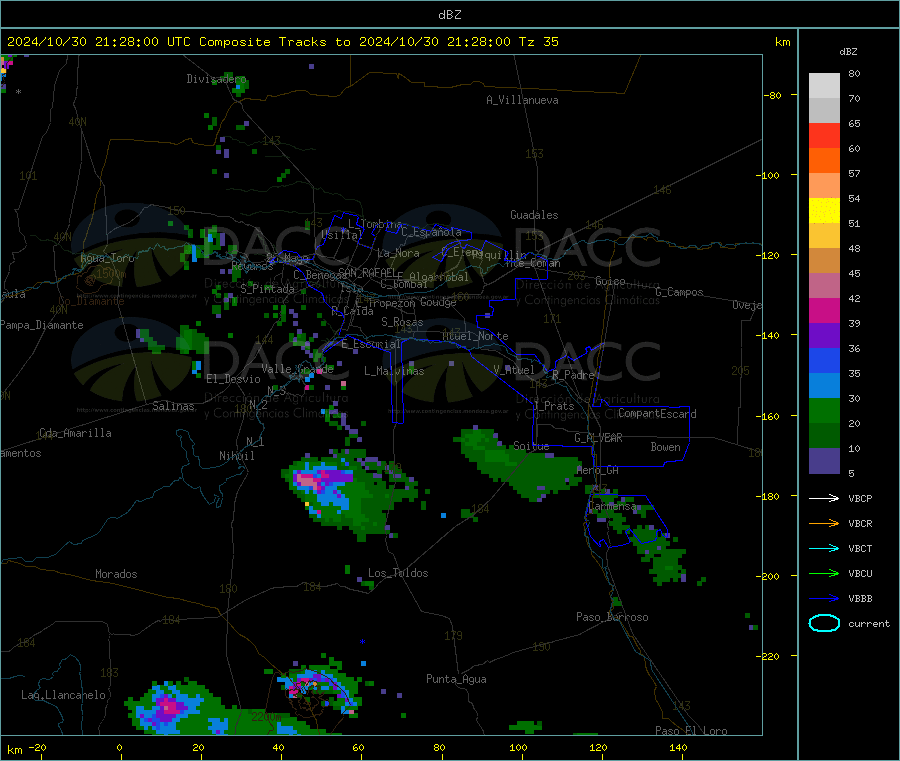900x761 pixels.
Task: Click the Pampa_Diamante place label
Action: pos(42,325)
